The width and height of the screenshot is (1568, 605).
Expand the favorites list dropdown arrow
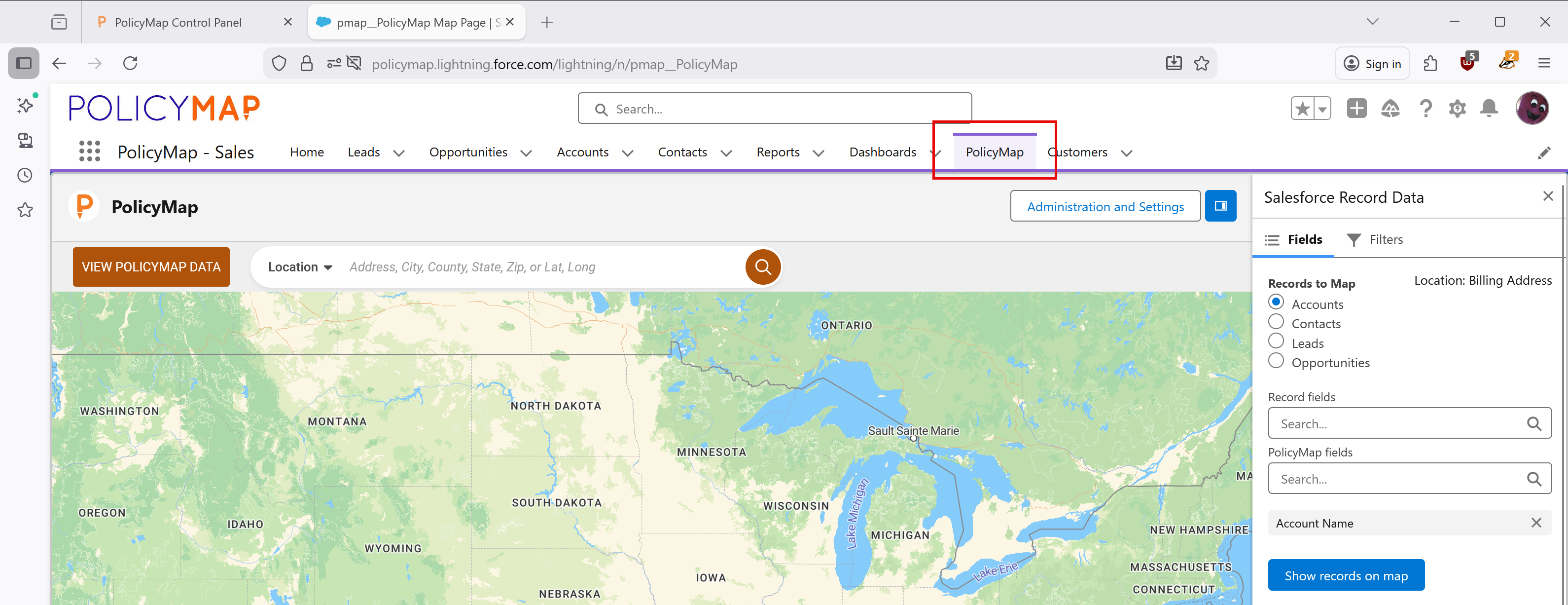(x=1322, y=110)
